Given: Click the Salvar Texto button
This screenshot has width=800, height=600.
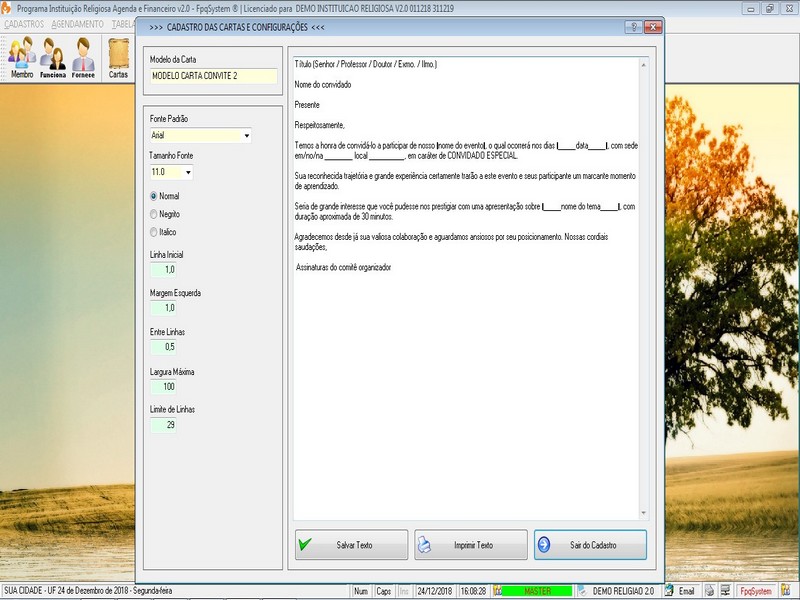Looking at the screenshot, I should pos(352,544).
